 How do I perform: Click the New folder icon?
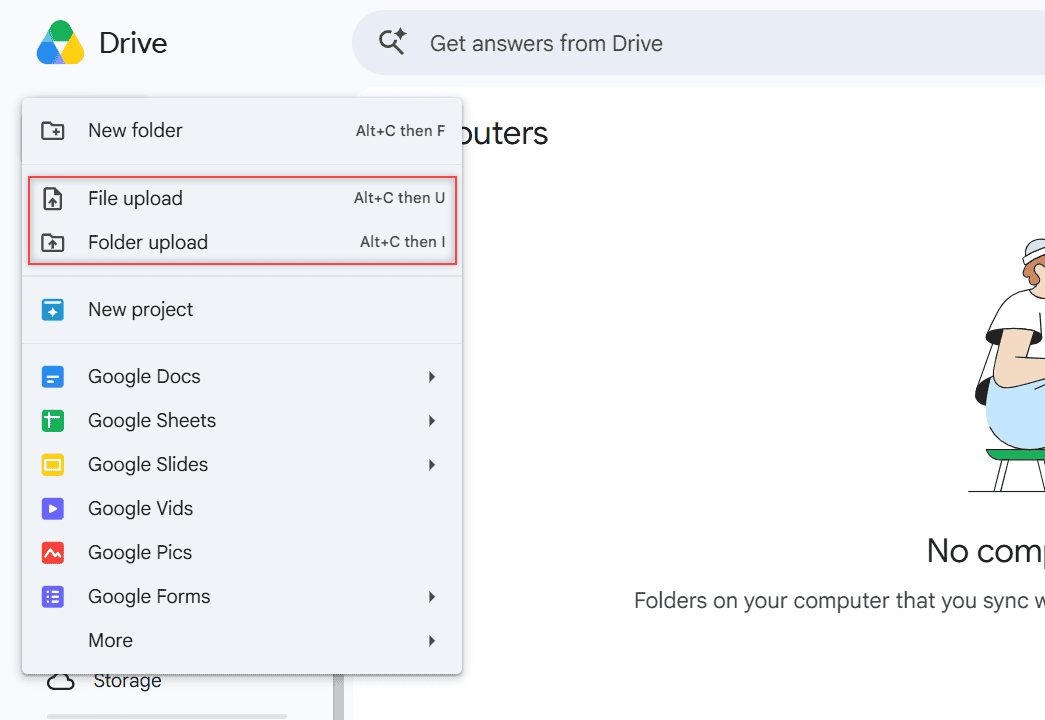[x=53, y=131]
